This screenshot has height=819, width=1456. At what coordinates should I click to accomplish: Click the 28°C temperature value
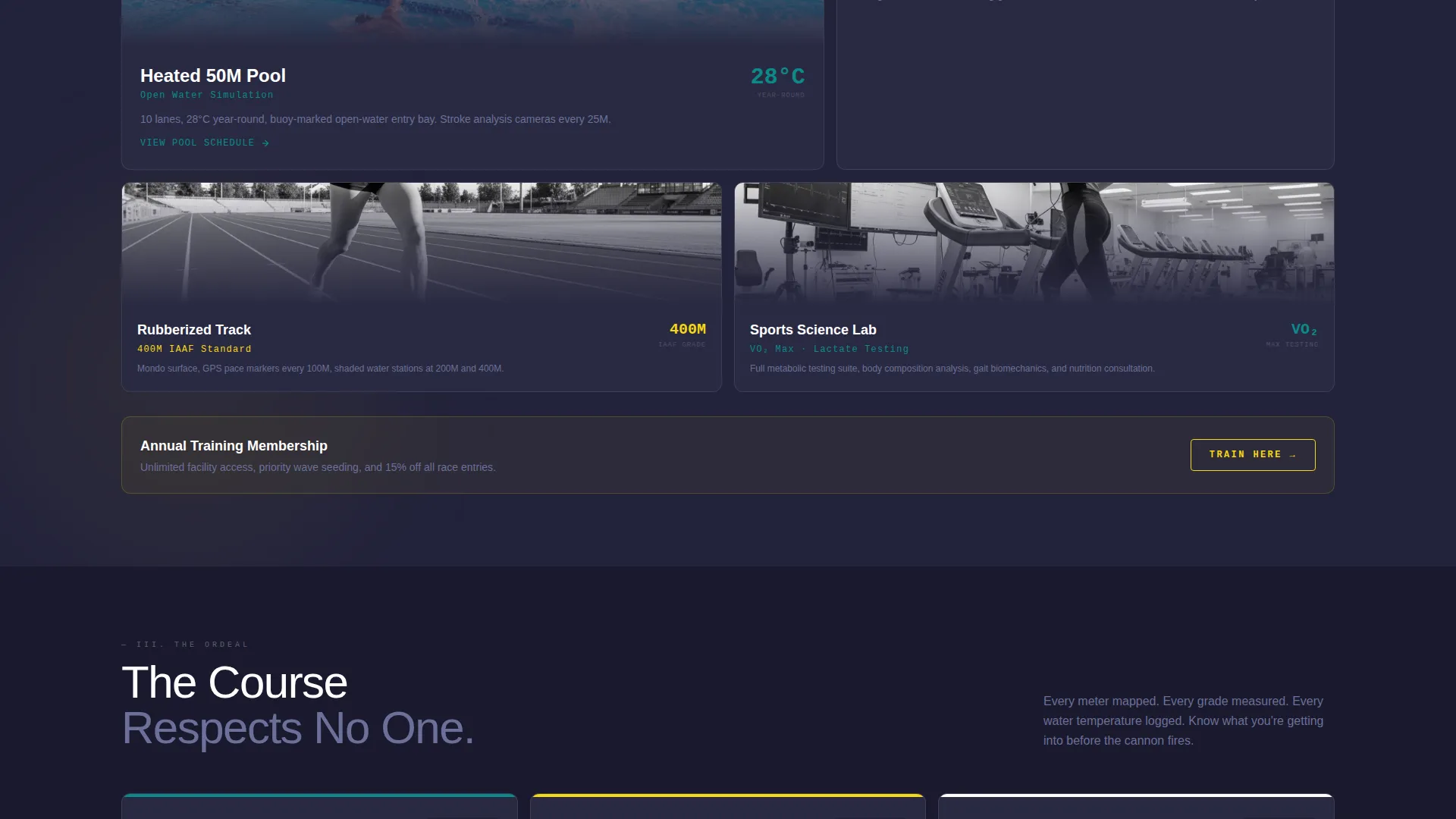[x=777, y=77]
